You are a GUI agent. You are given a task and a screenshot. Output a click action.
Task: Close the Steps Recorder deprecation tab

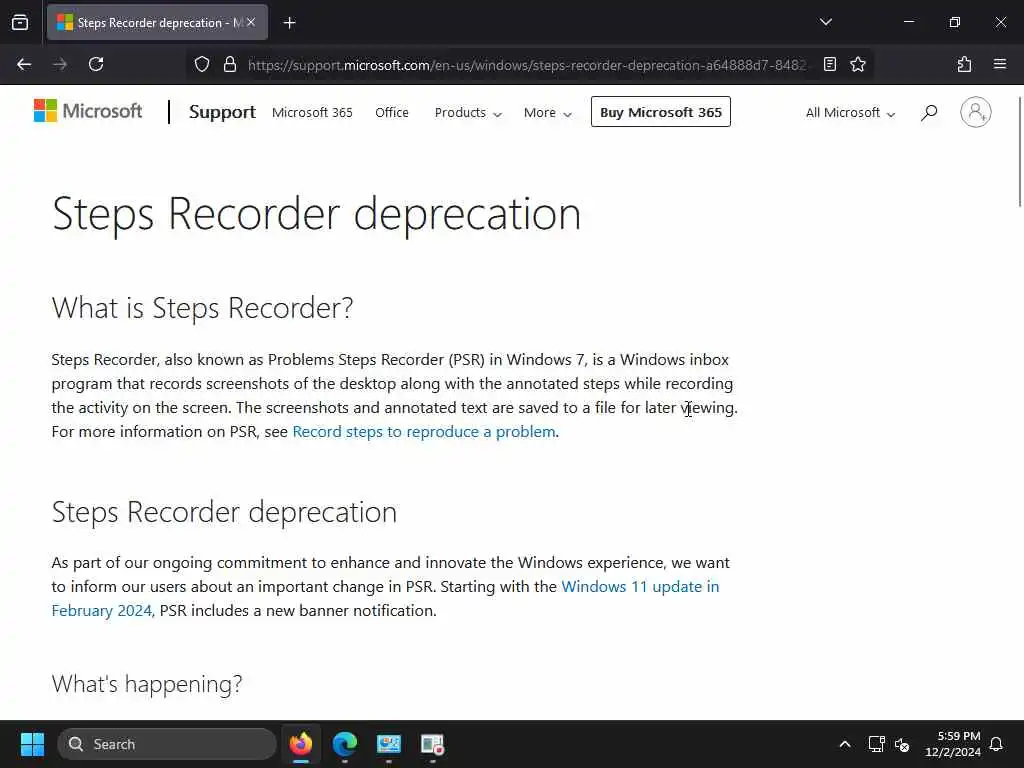pos(251,22)
